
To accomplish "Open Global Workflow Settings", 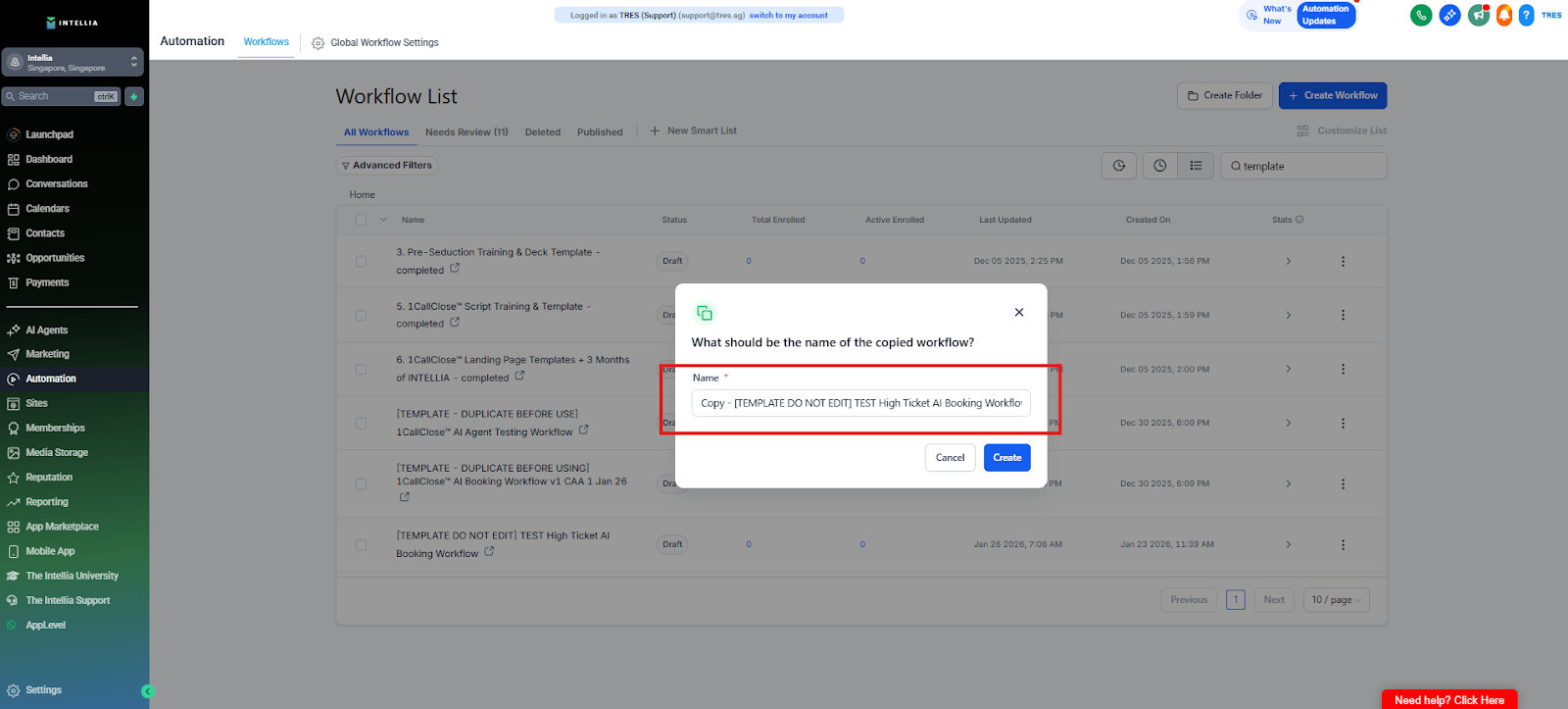I will (375, 43).
